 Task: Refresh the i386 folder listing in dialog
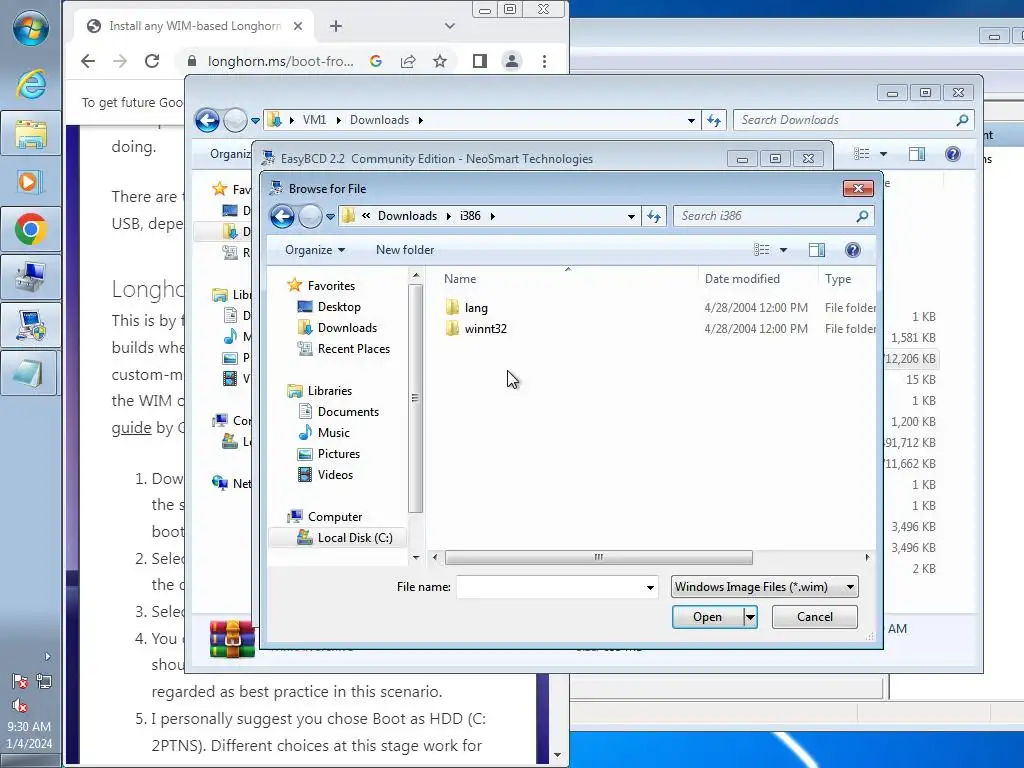tap(654, 216)
